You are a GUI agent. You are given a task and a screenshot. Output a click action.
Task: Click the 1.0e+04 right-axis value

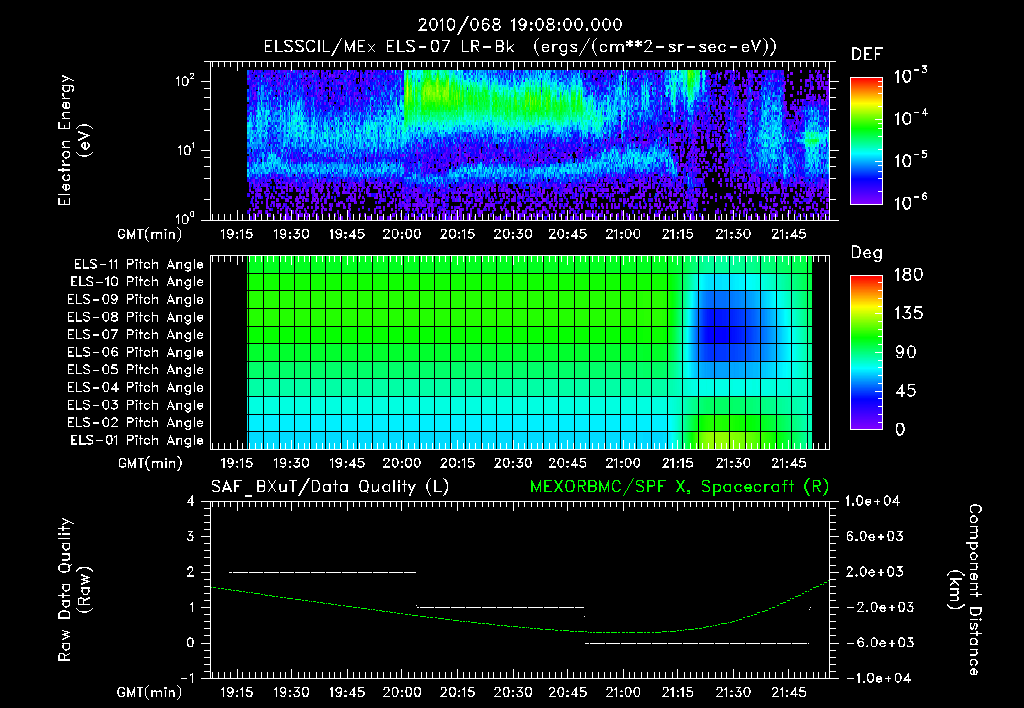point(872,501)
